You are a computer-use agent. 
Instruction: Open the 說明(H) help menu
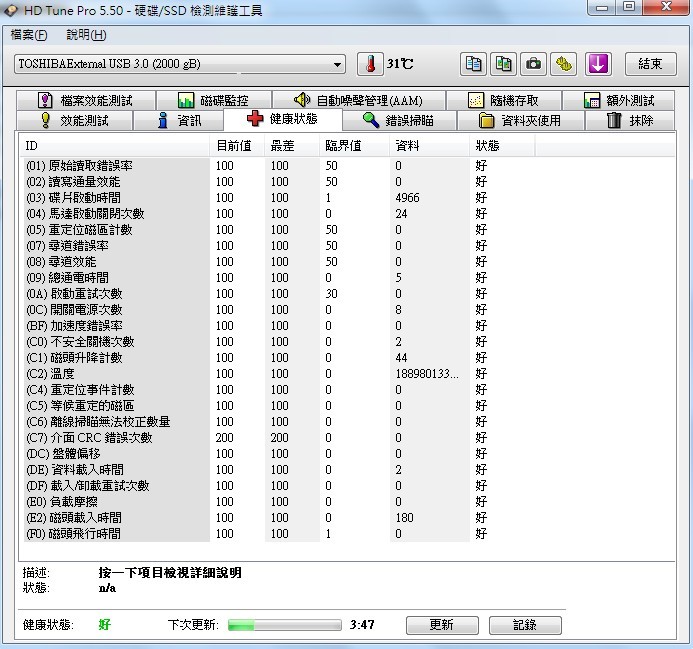click(86, 35)
